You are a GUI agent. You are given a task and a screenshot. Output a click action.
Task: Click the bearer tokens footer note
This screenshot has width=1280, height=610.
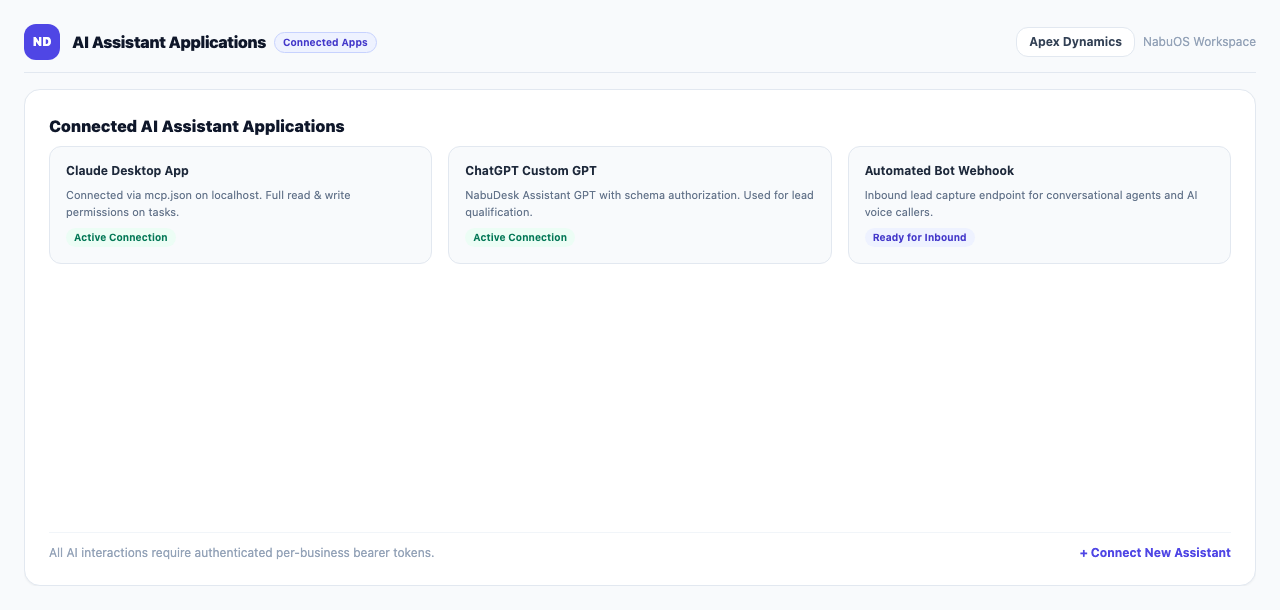pos(242,553)
